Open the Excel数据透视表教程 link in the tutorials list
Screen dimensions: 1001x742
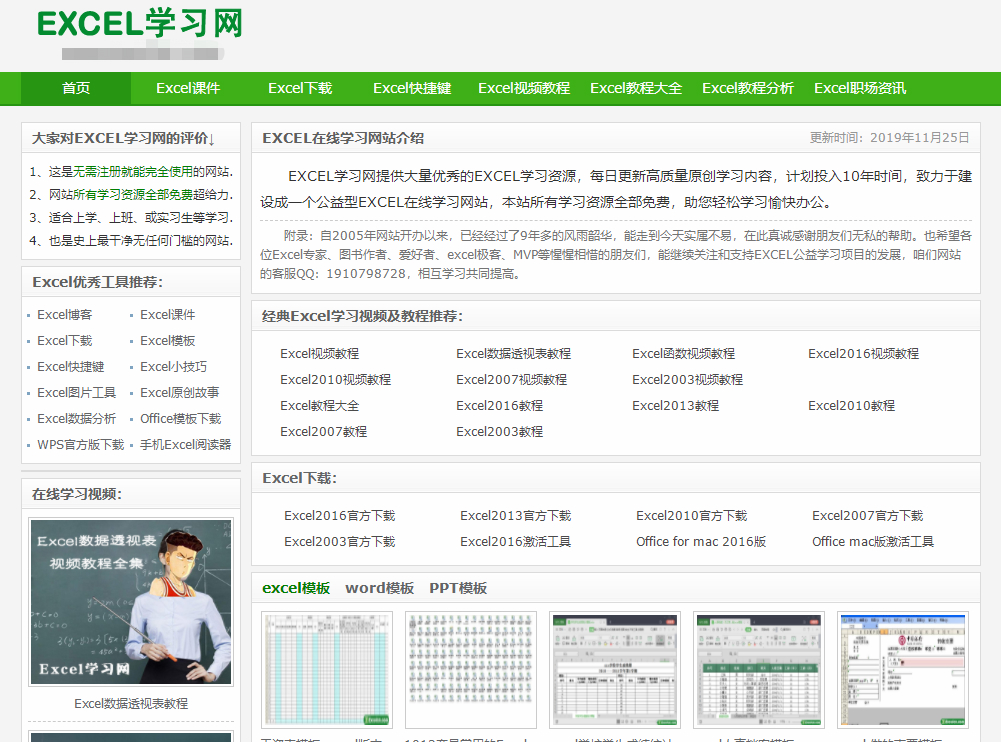point(514,354)
